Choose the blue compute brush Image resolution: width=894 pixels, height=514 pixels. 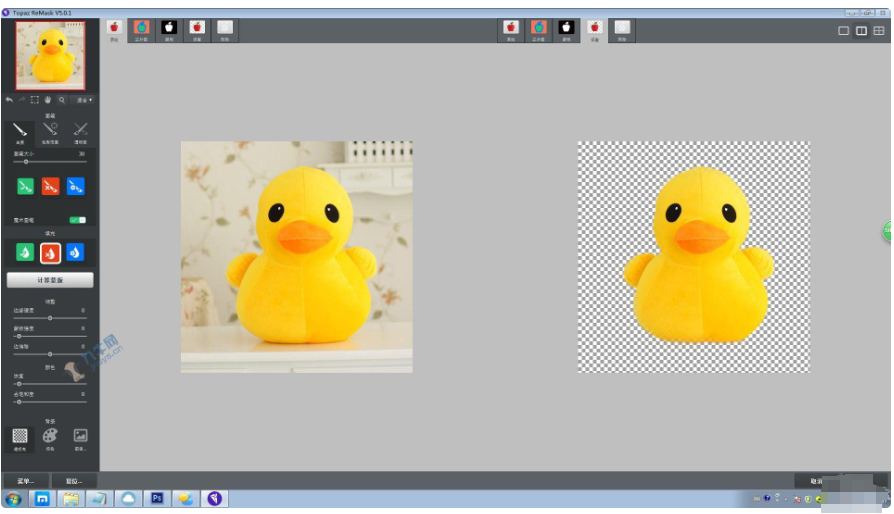coord(75,186)
